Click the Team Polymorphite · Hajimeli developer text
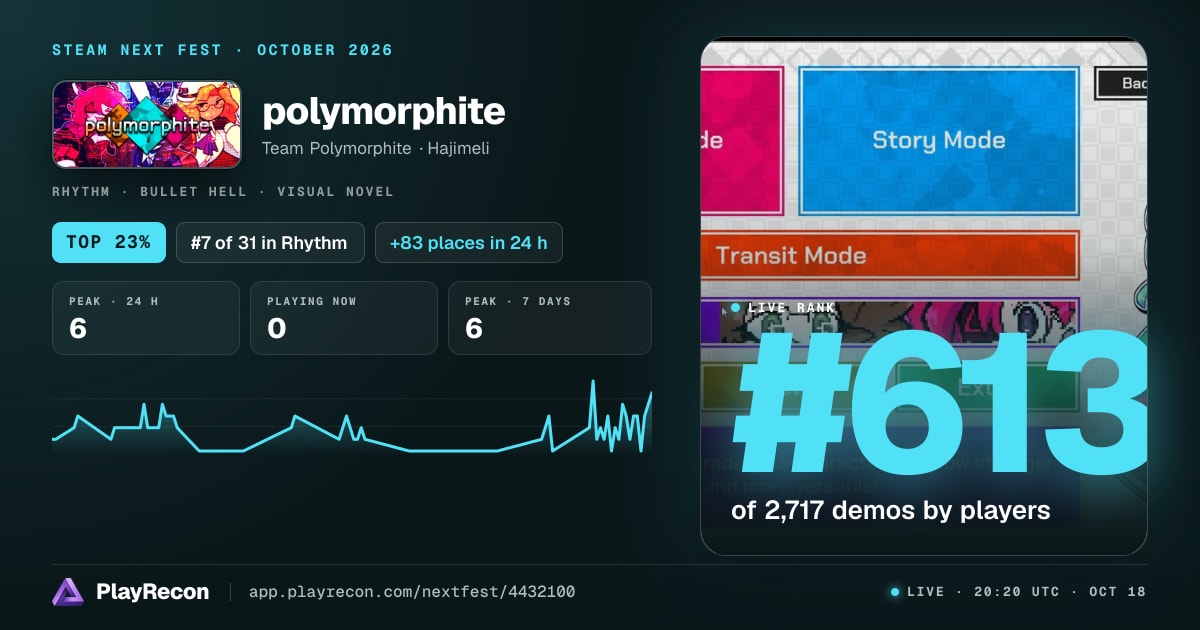 click(x=375, y=148)
